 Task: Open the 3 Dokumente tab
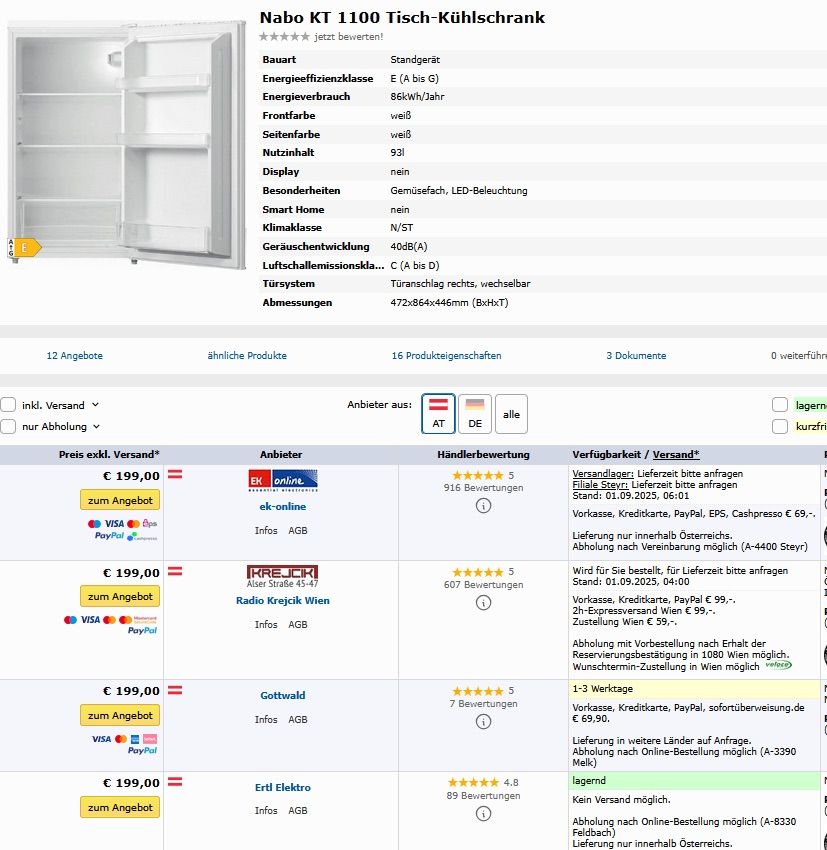click(636, 356)
